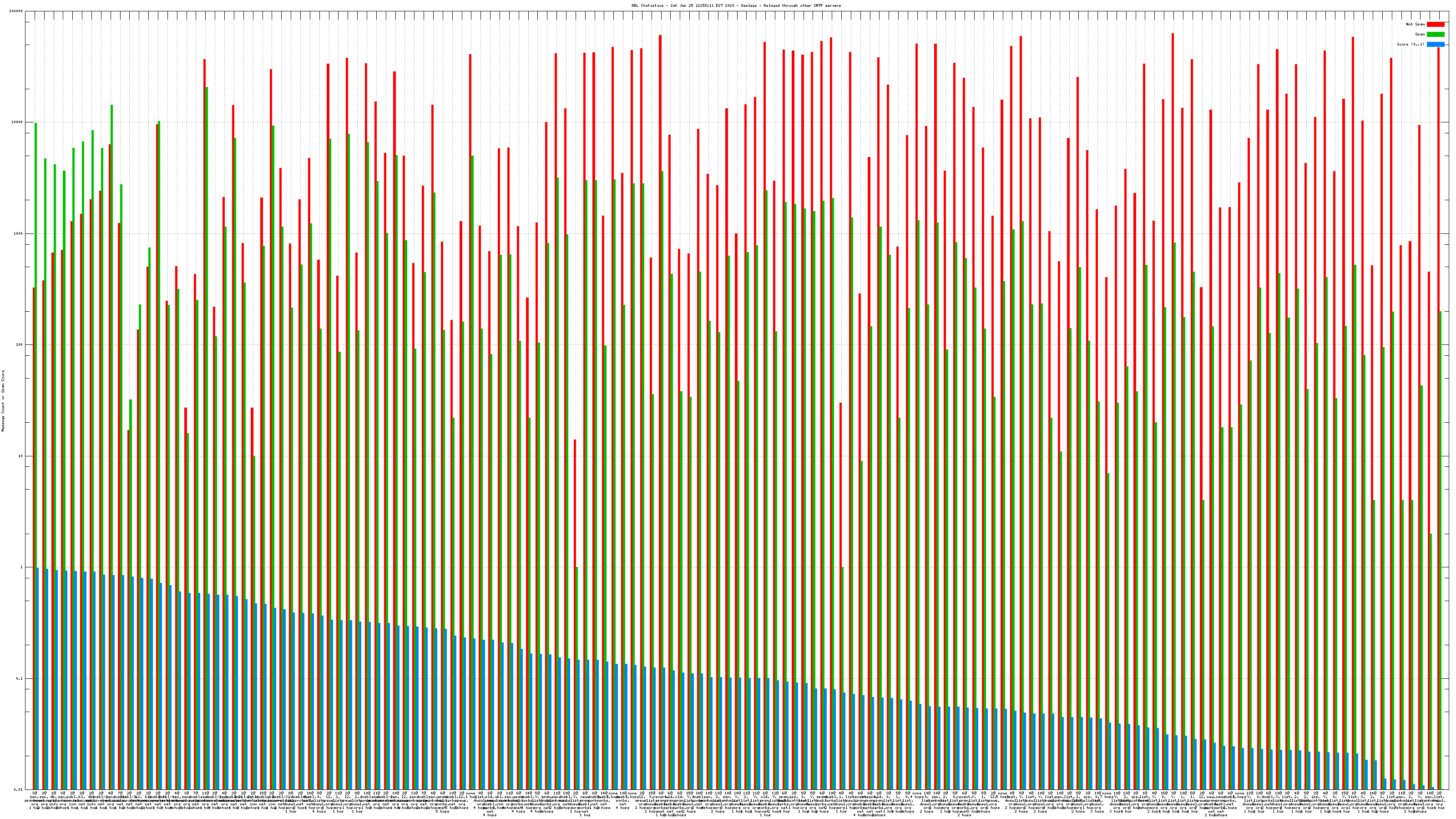Viewport: 1456px width, 819px height.
Task: Click the 1 y-axis tick label
Action: tap(22, 567)
